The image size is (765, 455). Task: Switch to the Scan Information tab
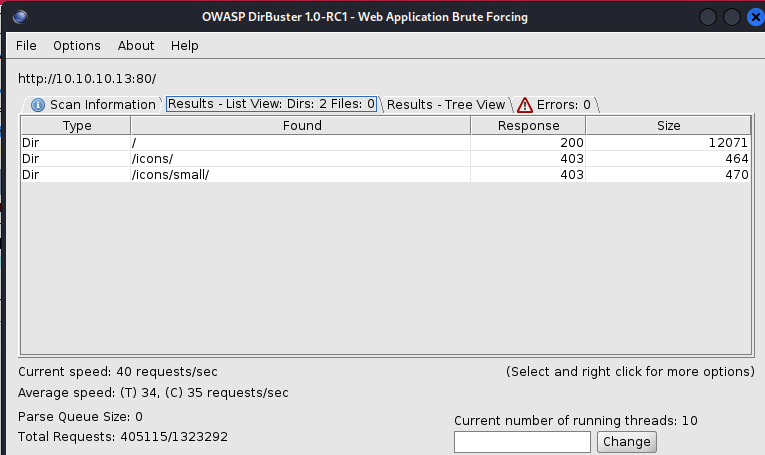click(93, 104)
